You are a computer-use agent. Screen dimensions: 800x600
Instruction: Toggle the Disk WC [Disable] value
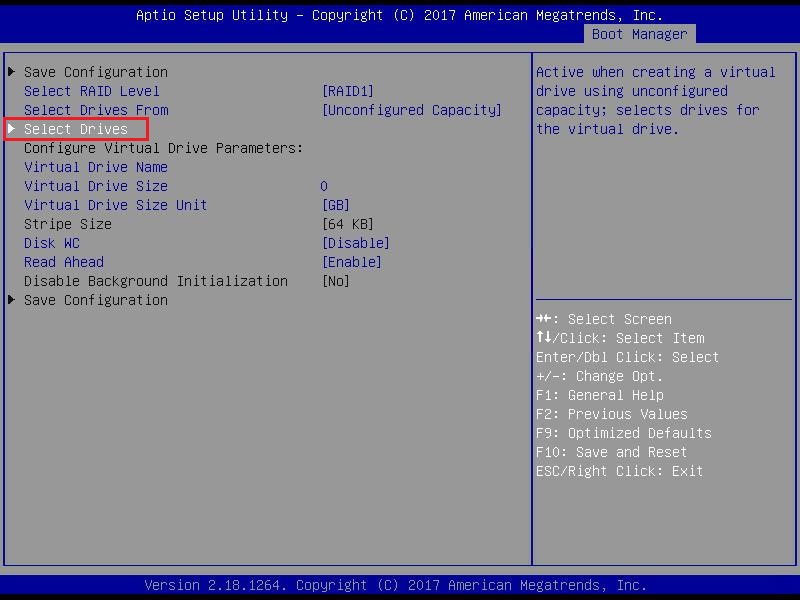[x=355, y=243]
